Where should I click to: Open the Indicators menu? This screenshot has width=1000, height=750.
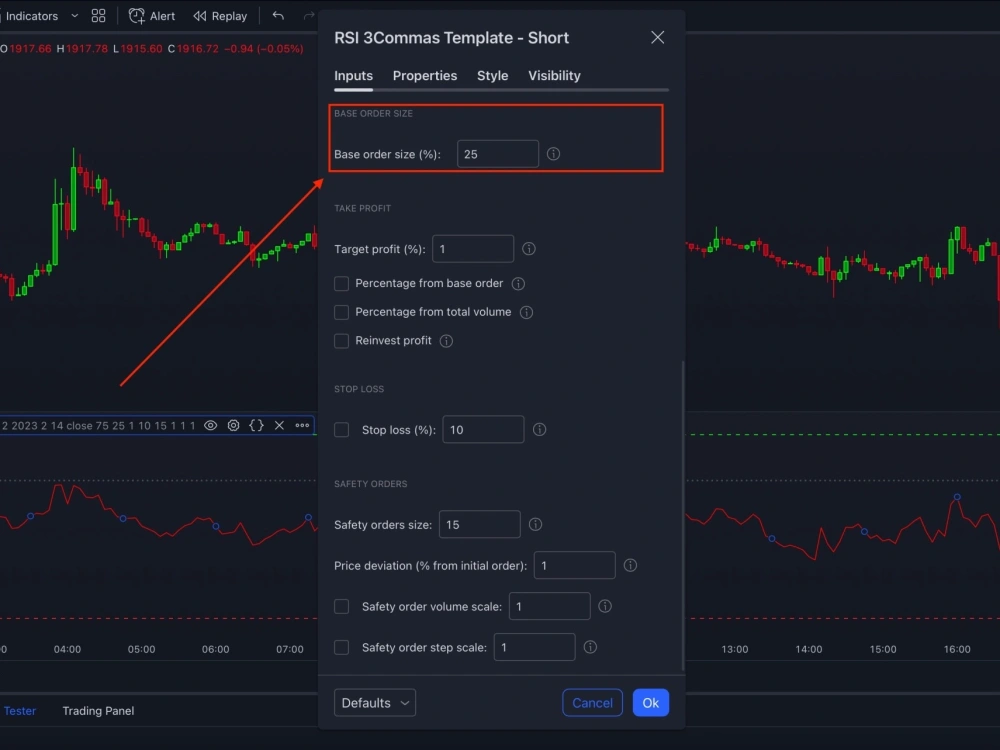click(30, 16)
